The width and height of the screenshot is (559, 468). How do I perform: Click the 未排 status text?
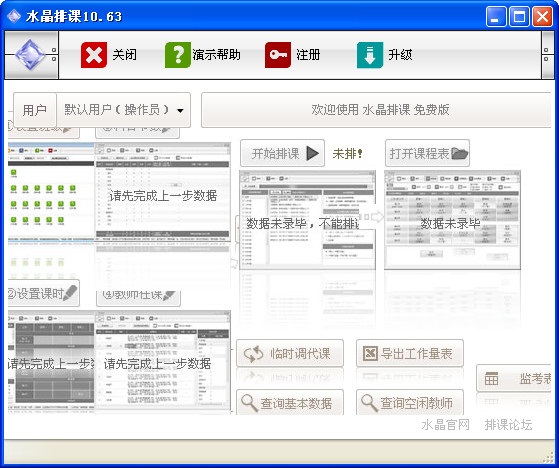click(347, 154)
